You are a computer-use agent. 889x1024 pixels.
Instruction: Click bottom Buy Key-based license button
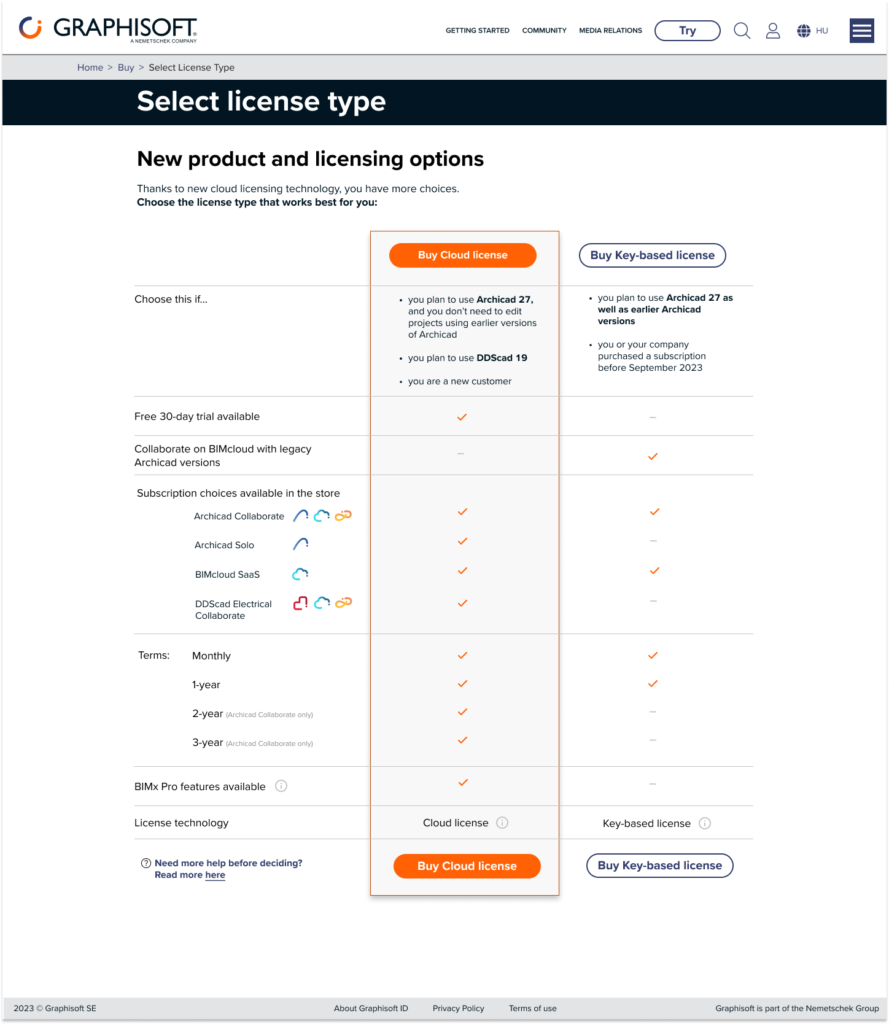pos(659,866)
